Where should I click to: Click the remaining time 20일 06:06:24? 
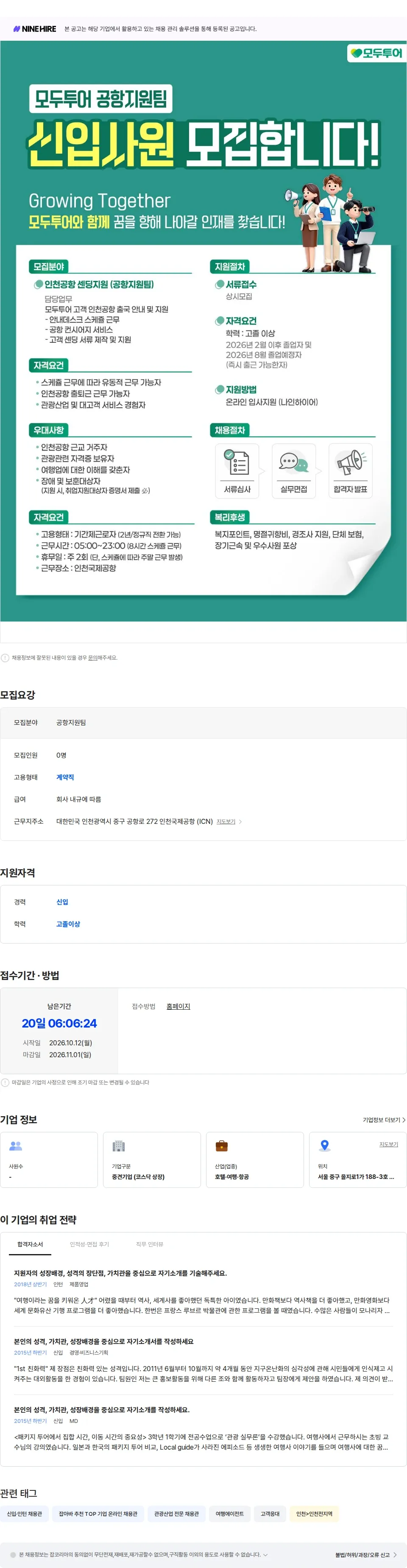[59, 1023]
